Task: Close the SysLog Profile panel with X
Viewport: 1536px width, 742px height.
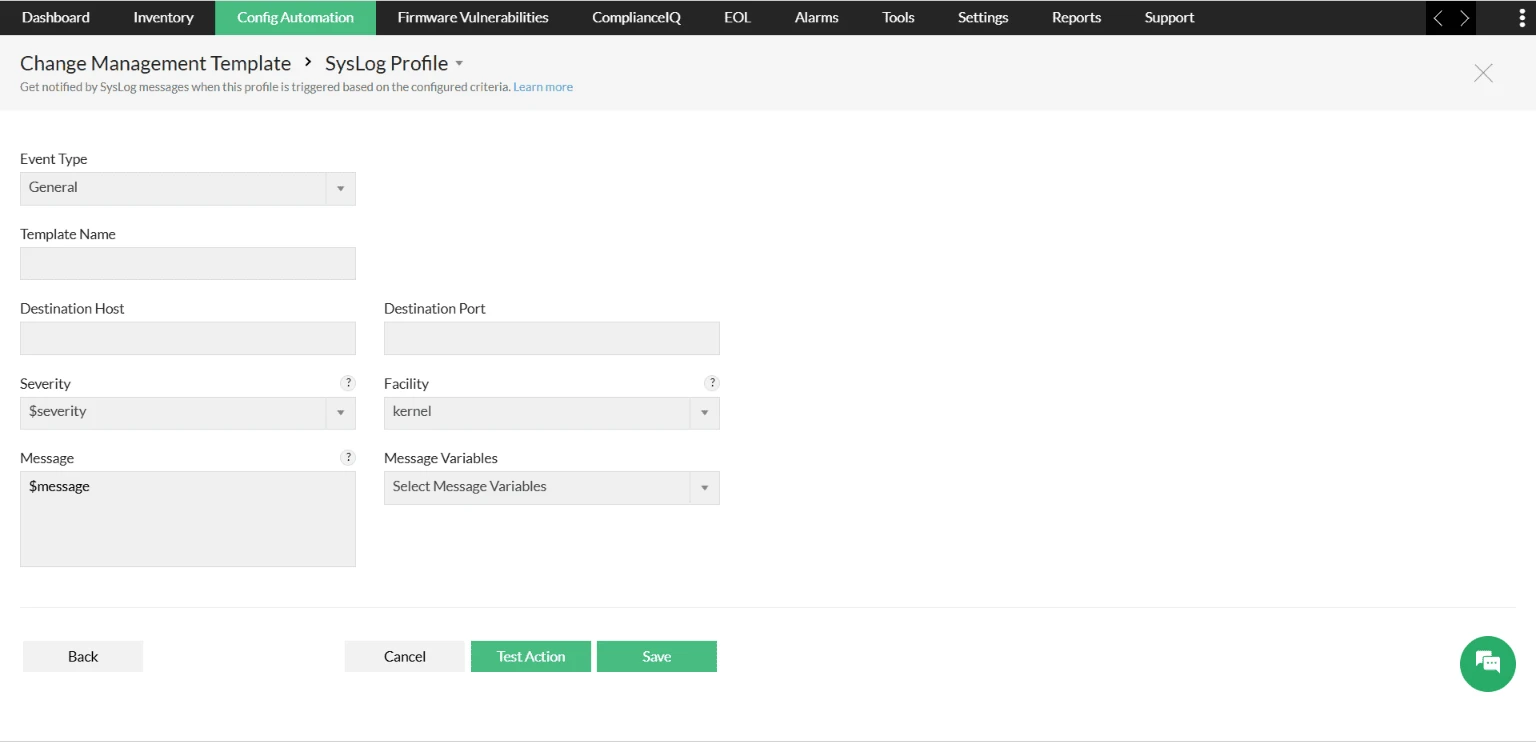Action: 1483,73
